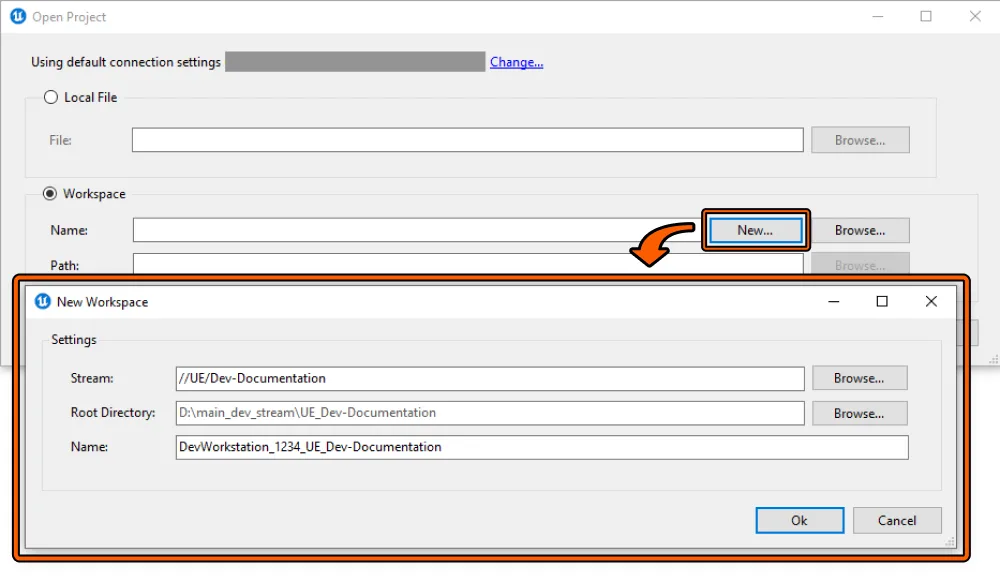Select the Local File radio button
Image resolution: width=1000 pixels, height=579 pixels.
[x=51, y=97]
